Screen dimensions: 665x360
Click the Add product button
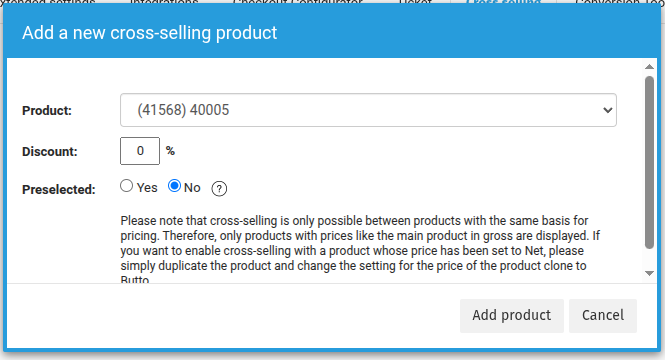[512, 315]
